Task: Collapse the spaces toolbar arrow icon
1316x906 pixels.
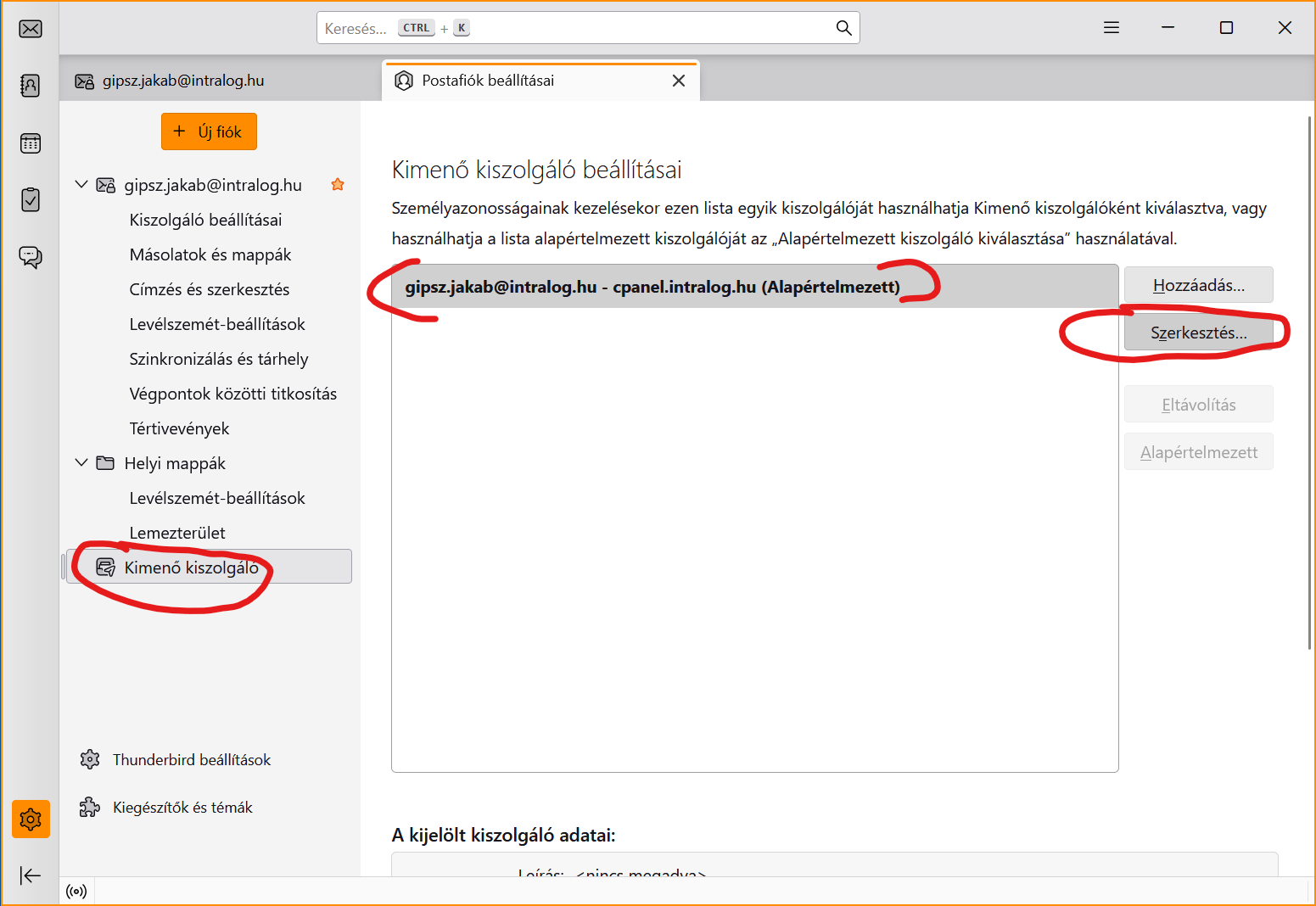Action: 31,875
